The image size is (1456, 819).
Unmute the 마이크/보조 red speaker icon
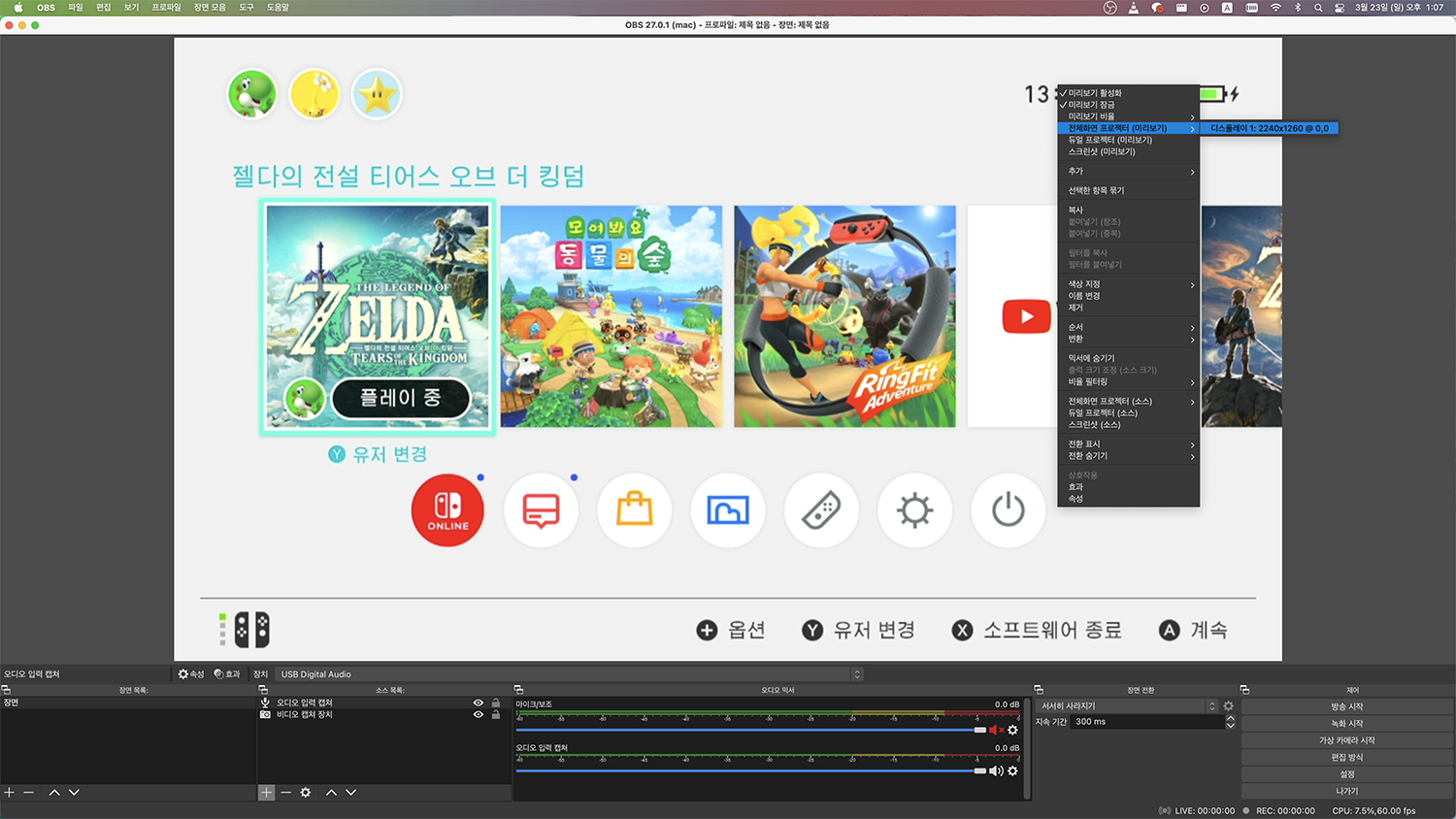tap(995, 730)
